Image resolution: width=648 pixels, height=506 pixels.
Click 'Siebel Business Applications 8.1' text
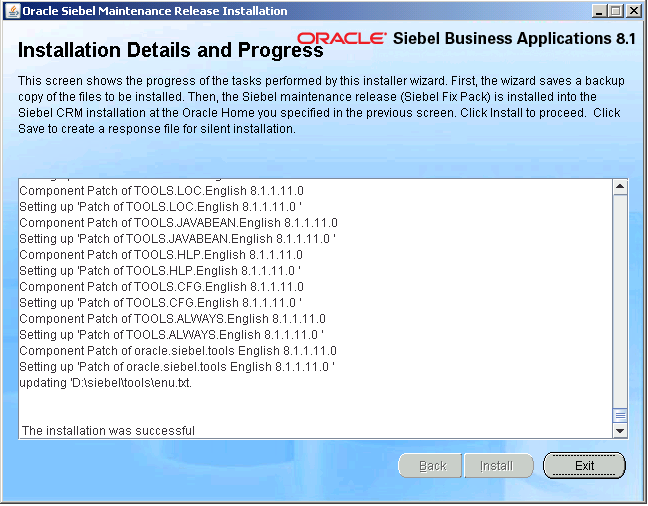514,38
